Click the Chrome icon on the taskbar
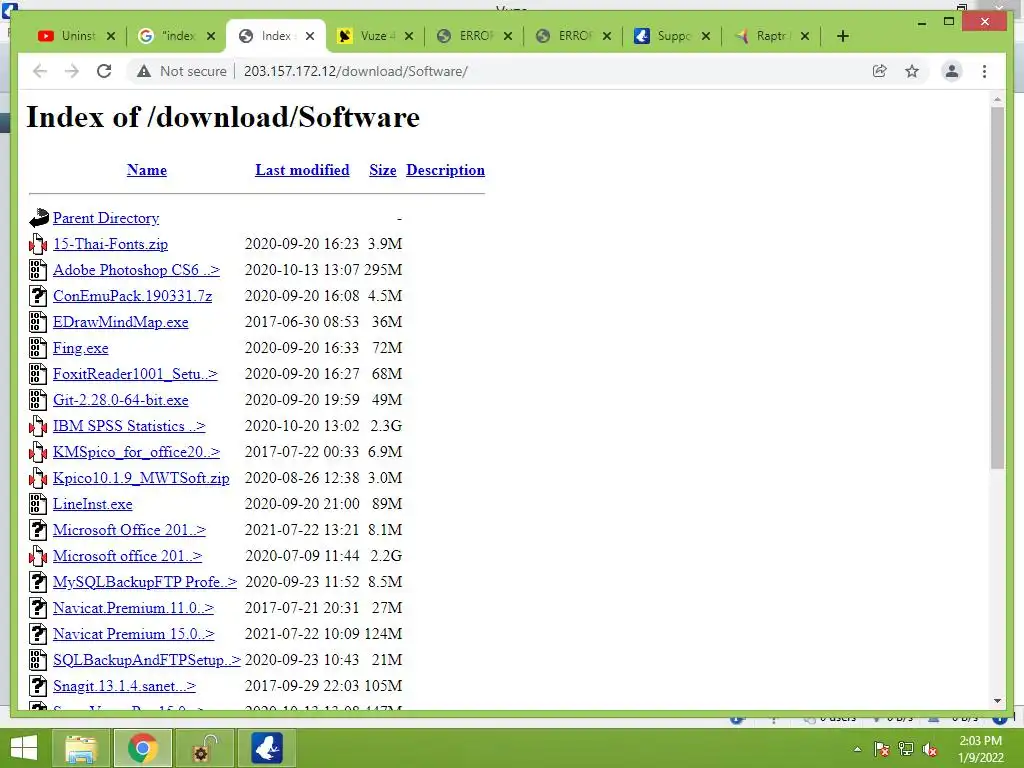 point(142,748)
